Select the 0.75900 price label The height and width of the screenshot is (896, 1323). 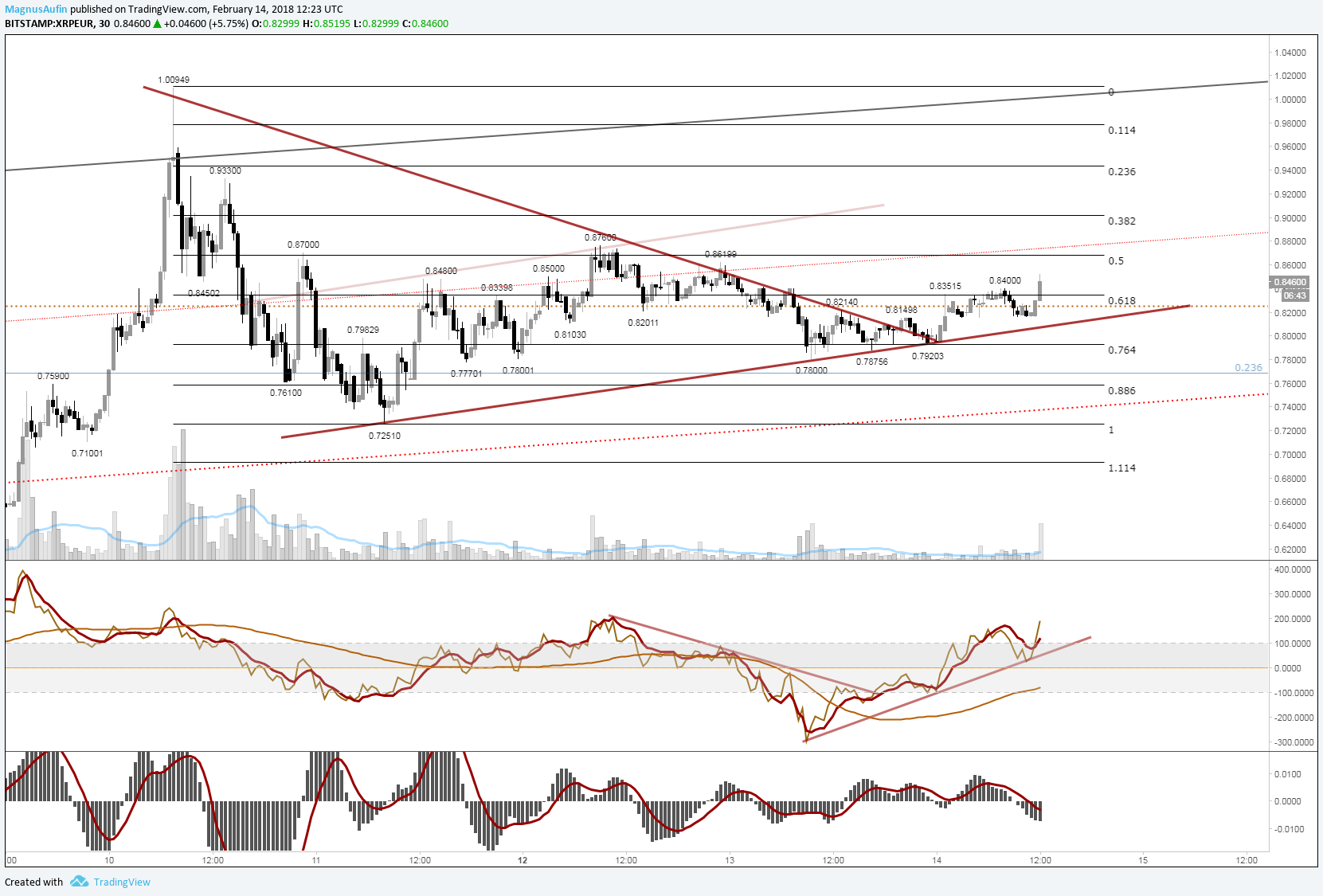(x=53, y=376)
